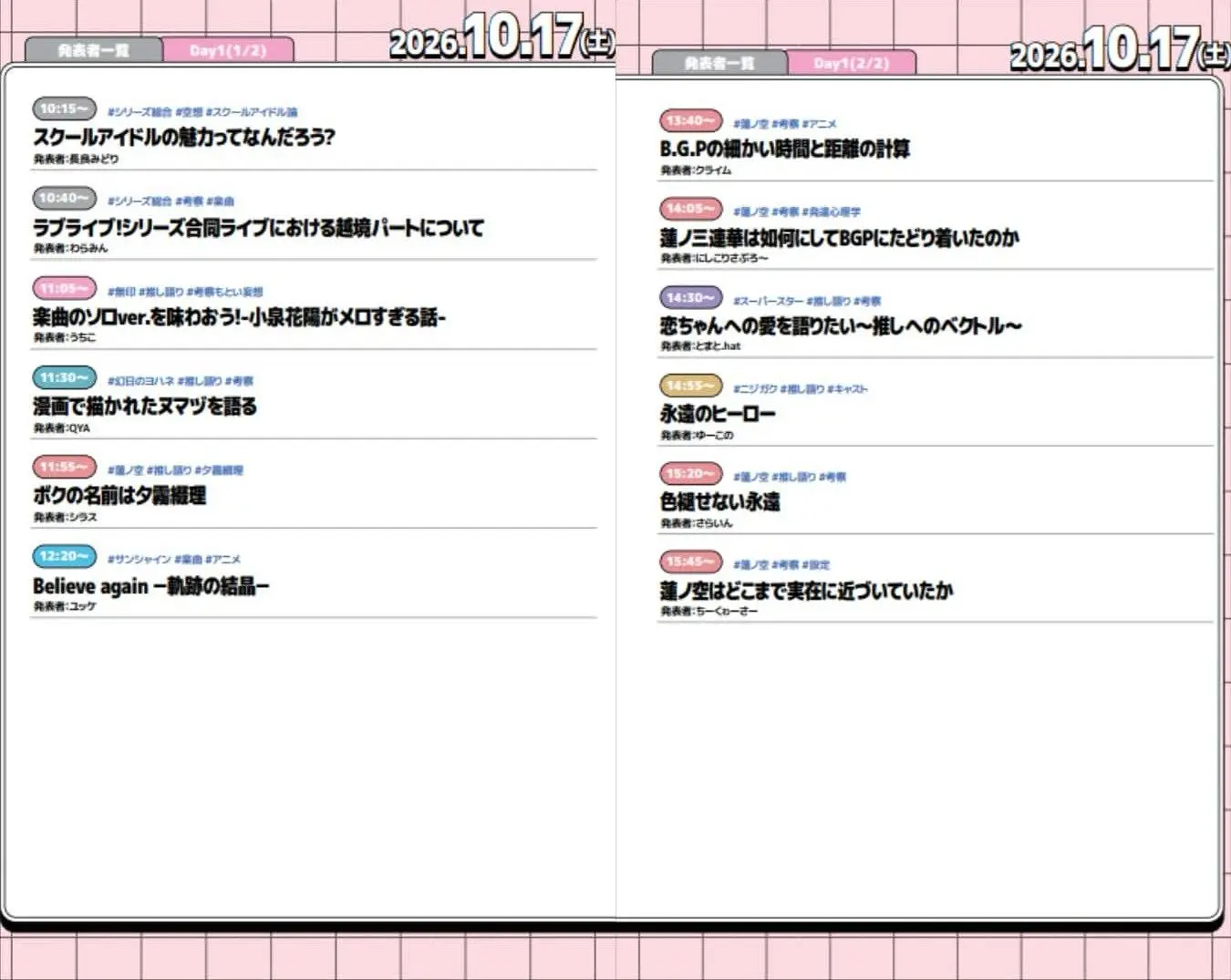Image resolution: width=1231 pixels, height=980 pixels.
Task: Click the pink 11:05~ time badge
Action: [64, 288]
